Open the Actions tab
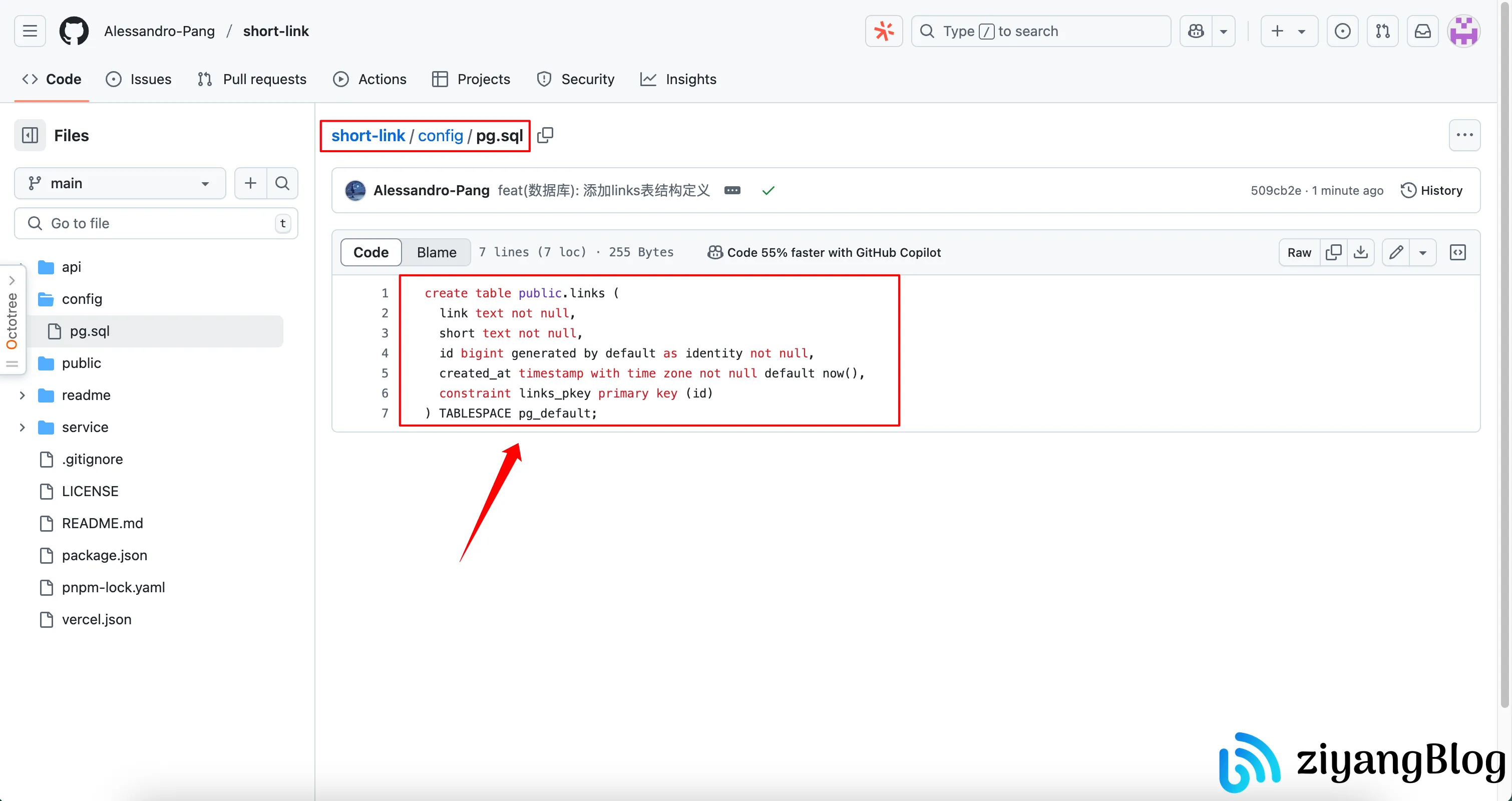 [370, 79]
